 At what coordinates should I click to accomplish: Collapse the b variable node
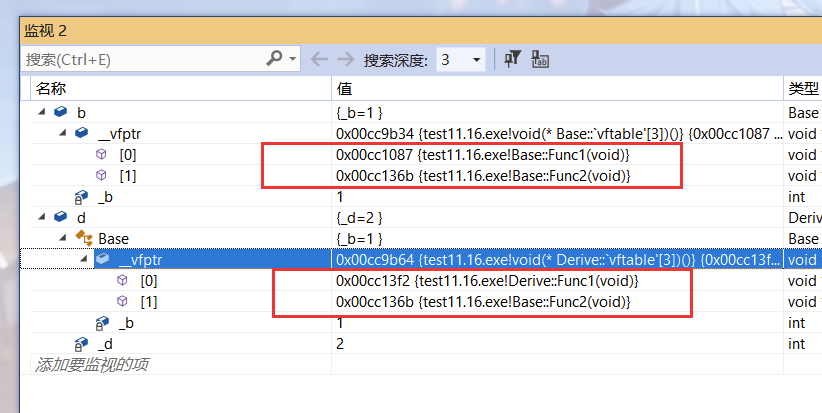(x=42, y=112)
